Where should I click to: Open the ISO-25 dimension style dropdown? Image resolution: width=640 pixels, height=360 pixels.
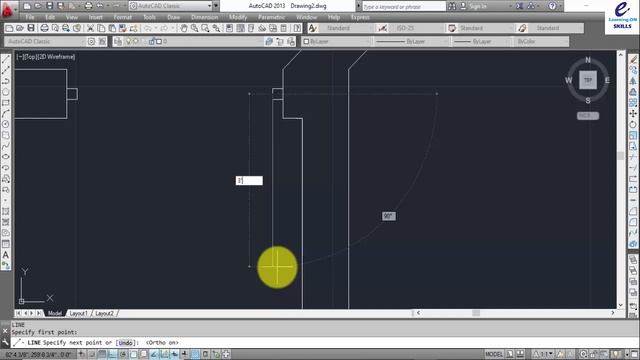[416, 28]
